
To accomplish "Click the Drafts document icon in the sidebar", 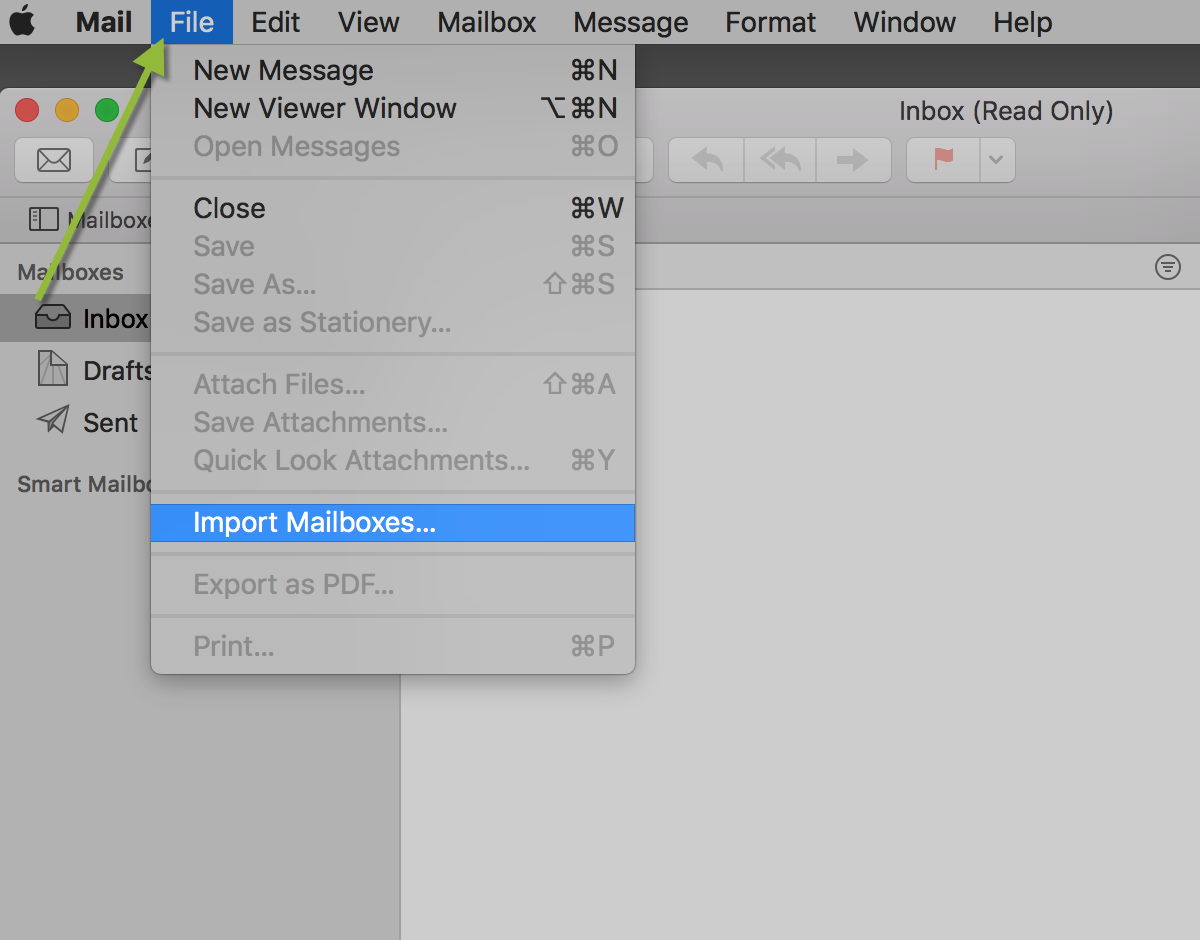I will click(x=52, y=369).
